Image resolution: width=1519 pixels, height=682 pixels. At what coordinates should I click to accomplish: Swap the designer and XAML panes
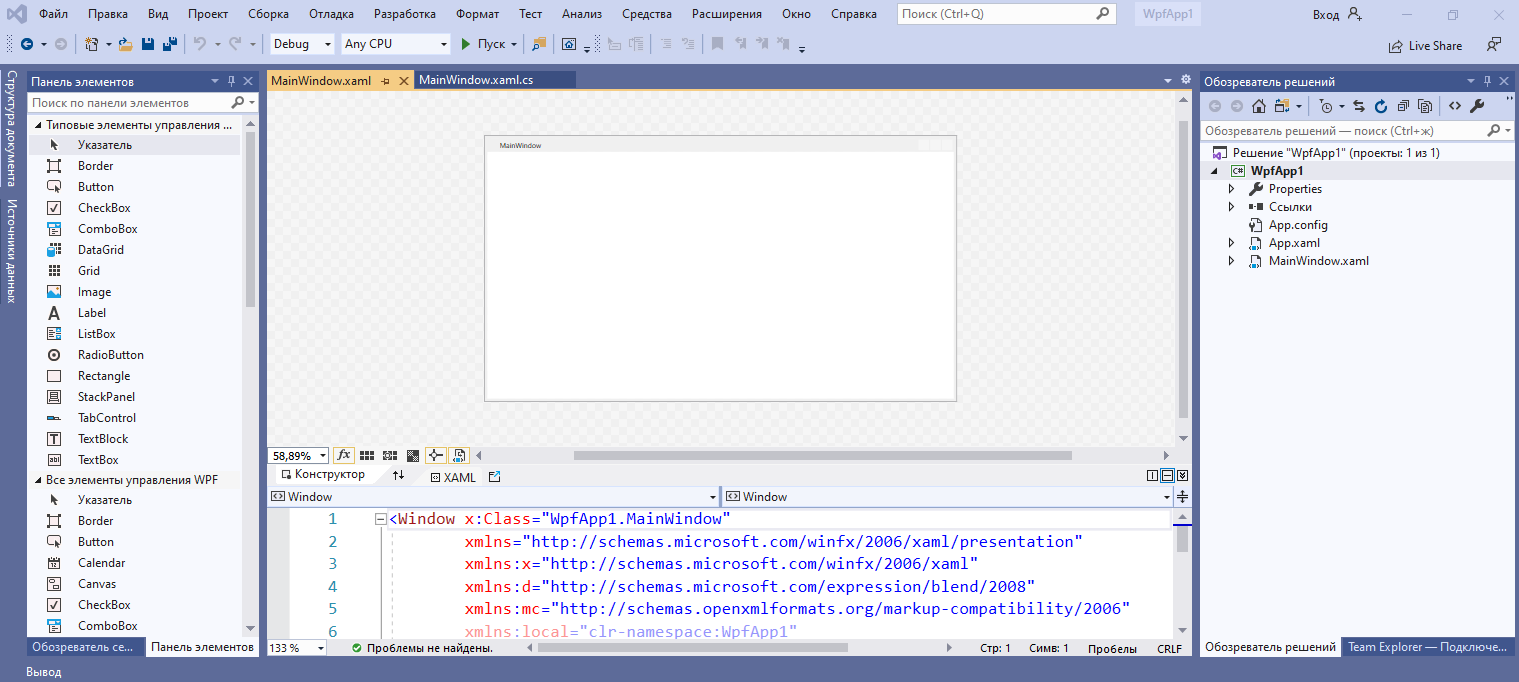pos(398,476)
